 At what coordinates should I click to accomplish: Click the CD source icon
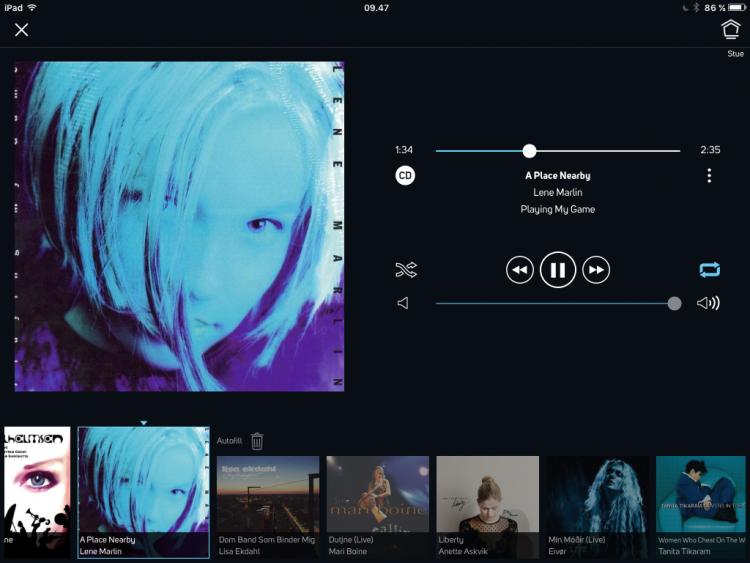[x=405, y=176]
